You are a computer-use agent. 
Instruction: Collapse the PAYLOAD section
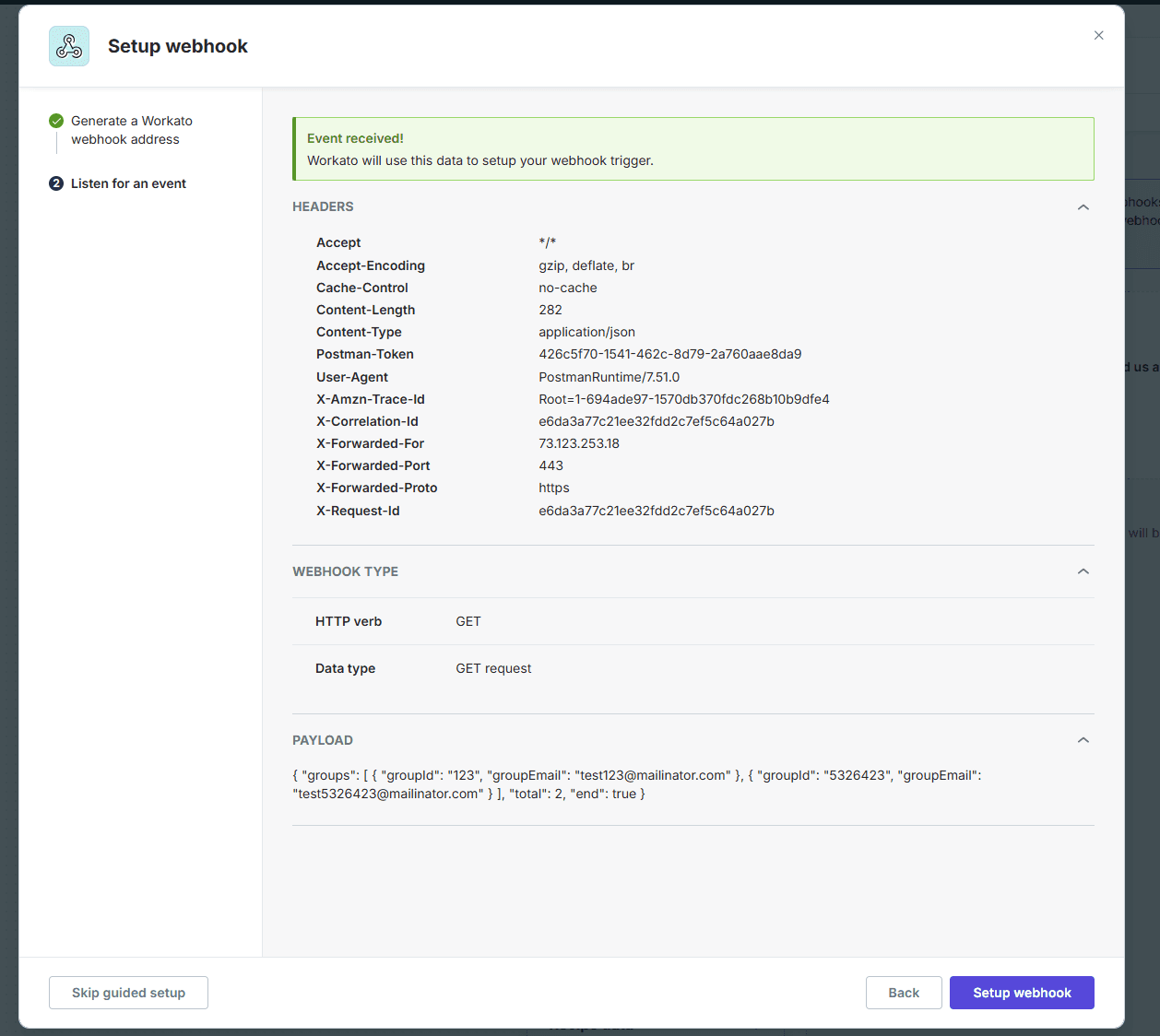point(1083,739)
